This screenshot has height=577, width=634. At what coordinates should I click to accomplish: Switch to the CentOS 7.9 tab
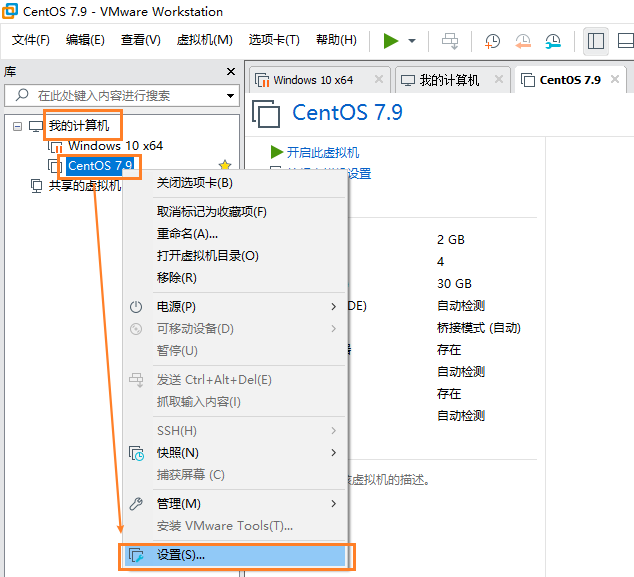[570, 80]
